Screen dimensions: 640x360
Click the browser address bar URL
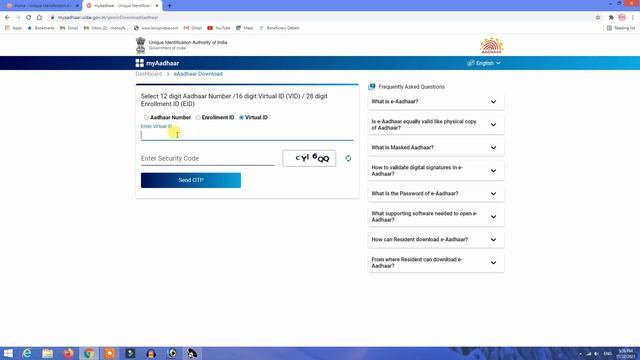click(x=108, y=18)
